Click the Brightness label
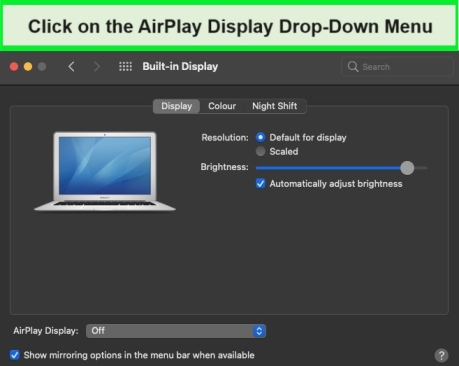This screenshot has width=459, height=366. 224,167
